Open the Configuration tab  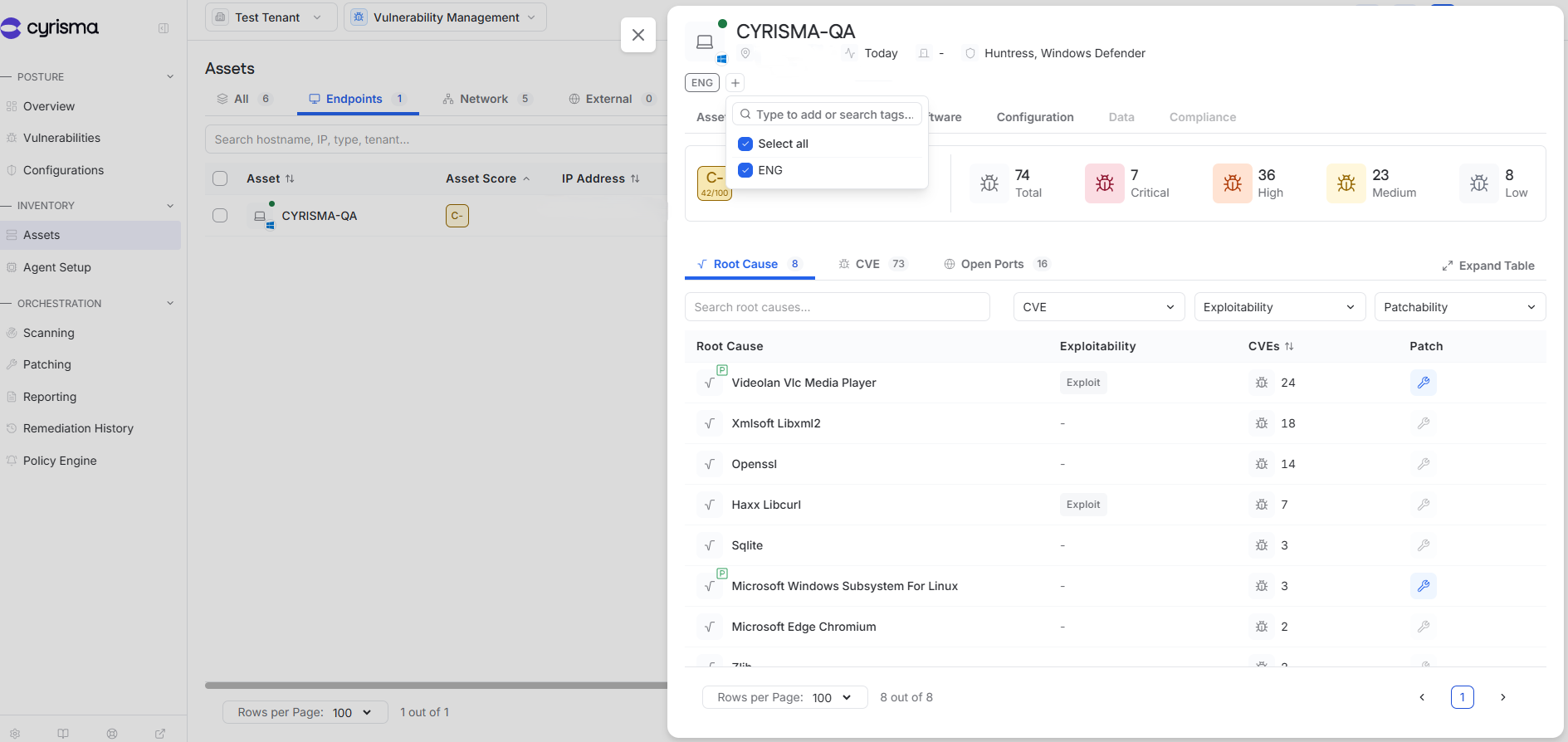pos(1035,117)
